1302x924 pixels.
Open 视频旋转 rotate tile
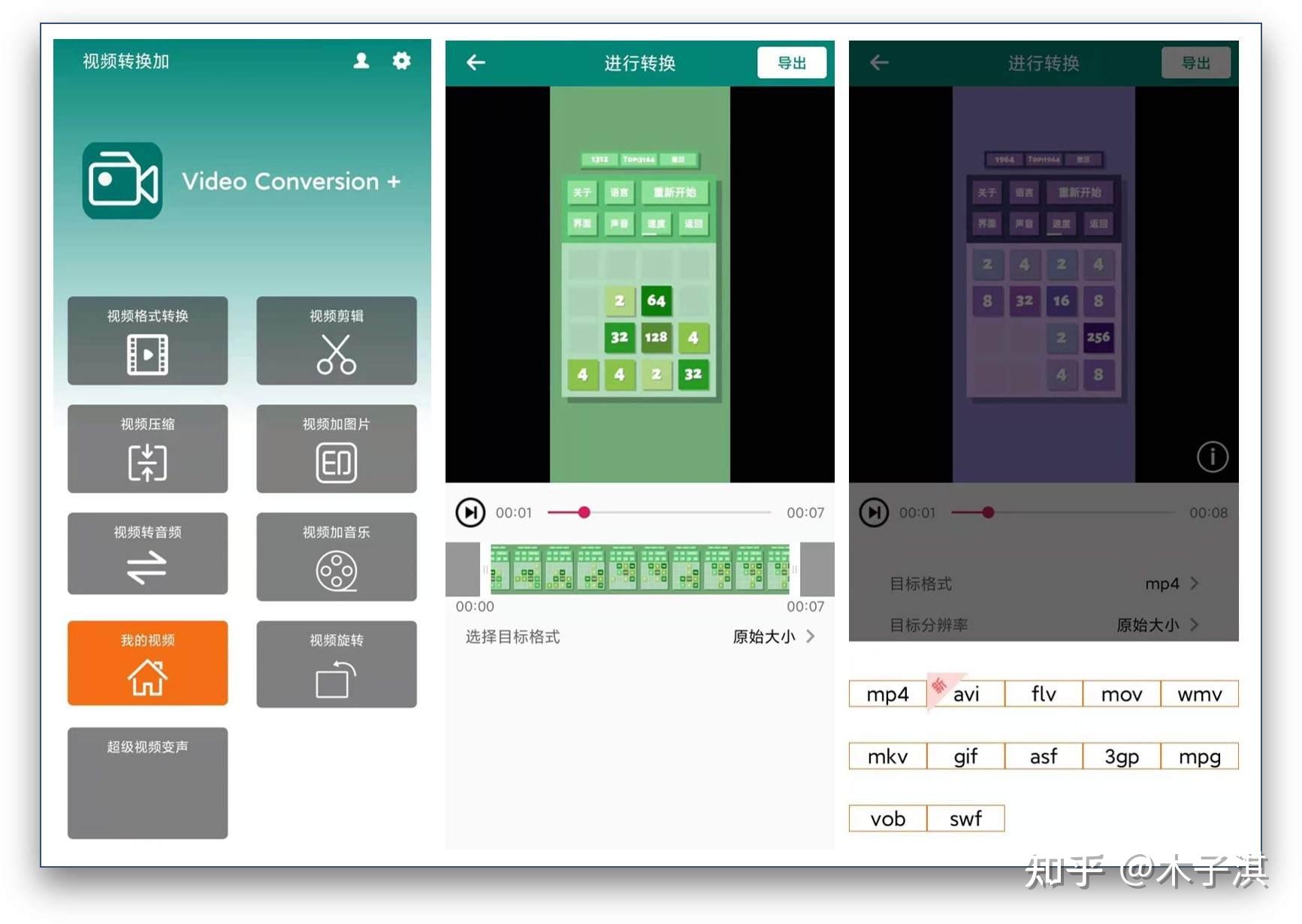click(337, 664)
